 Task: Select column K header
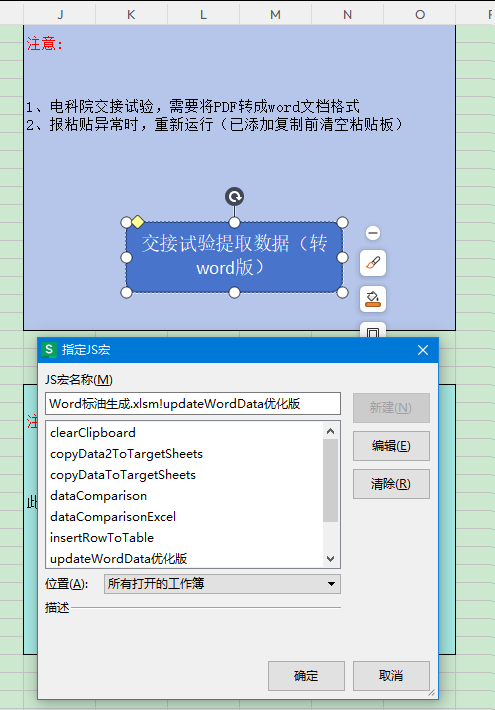point(131,14)
